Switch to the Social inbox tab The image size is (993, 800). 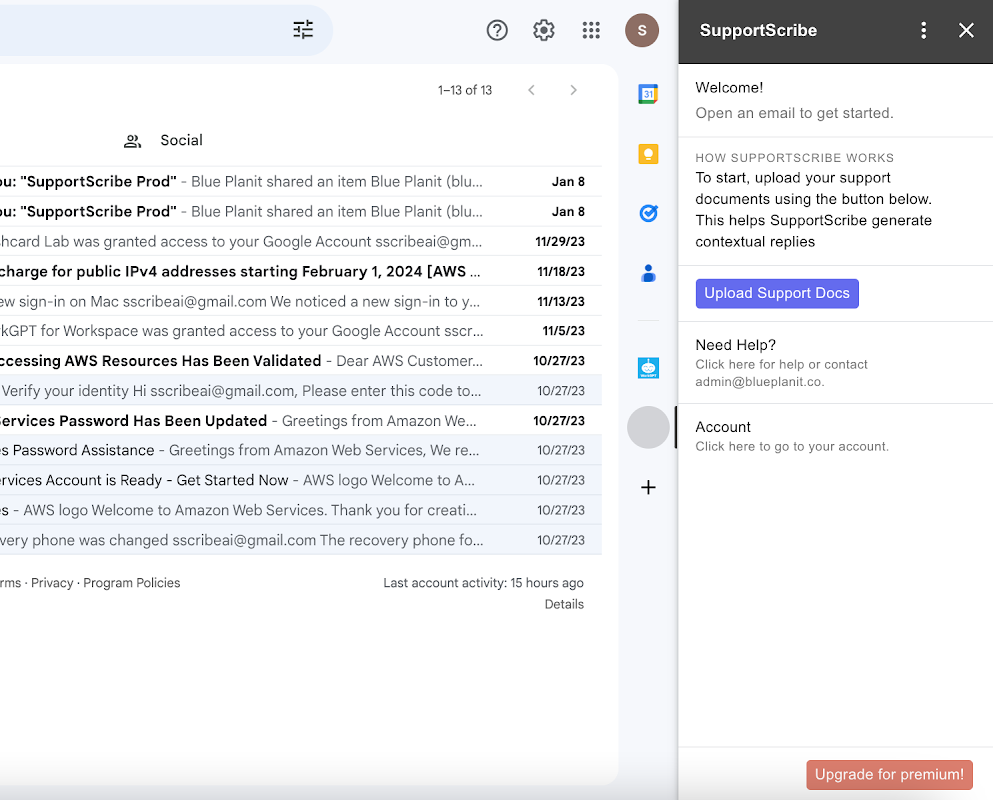pos(163,140)
